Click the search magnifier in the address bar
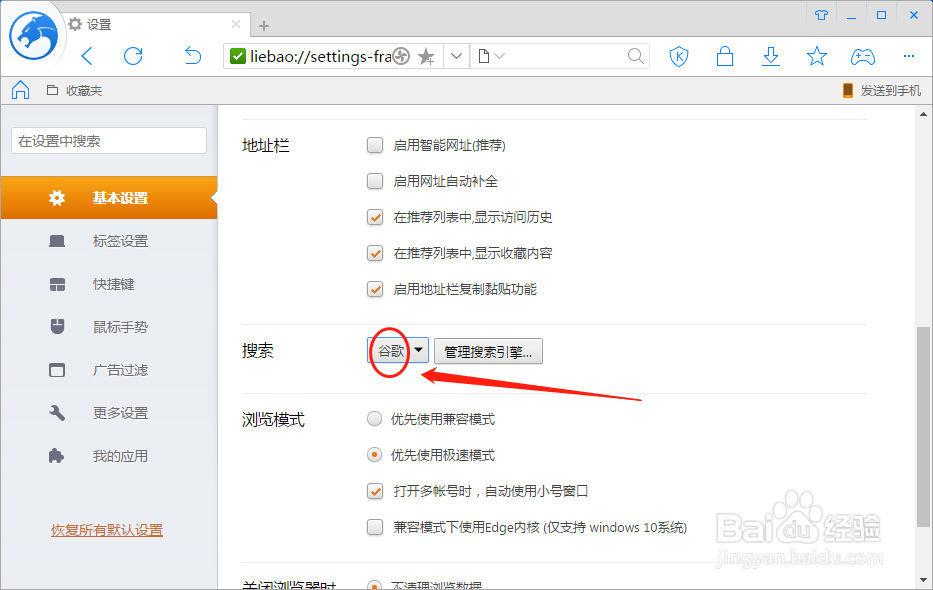 click(x=635, y=56)
